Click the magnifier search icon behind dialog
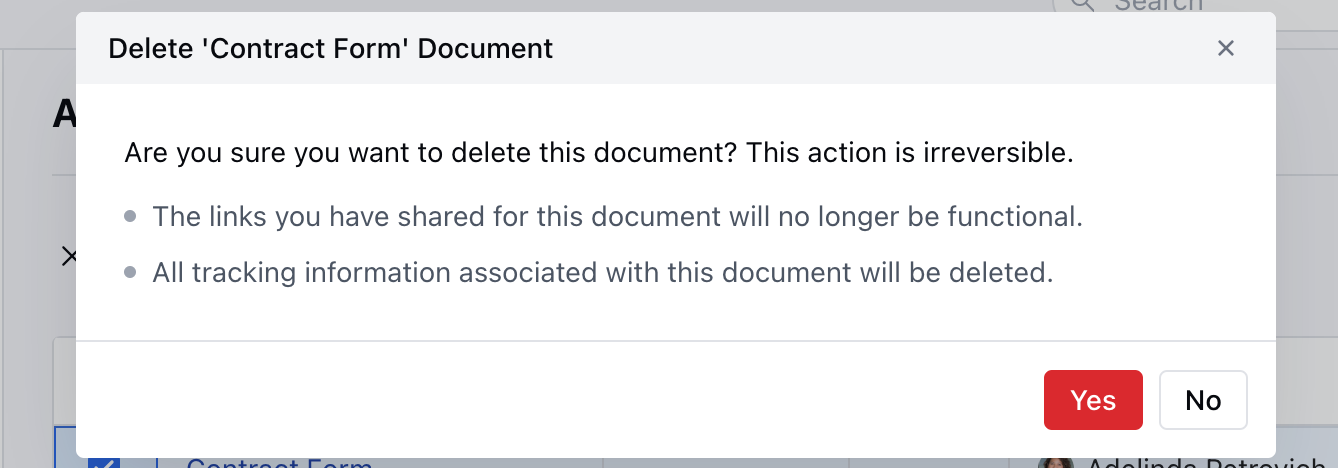This screenshot has height=468, width=1338. 1083,5
